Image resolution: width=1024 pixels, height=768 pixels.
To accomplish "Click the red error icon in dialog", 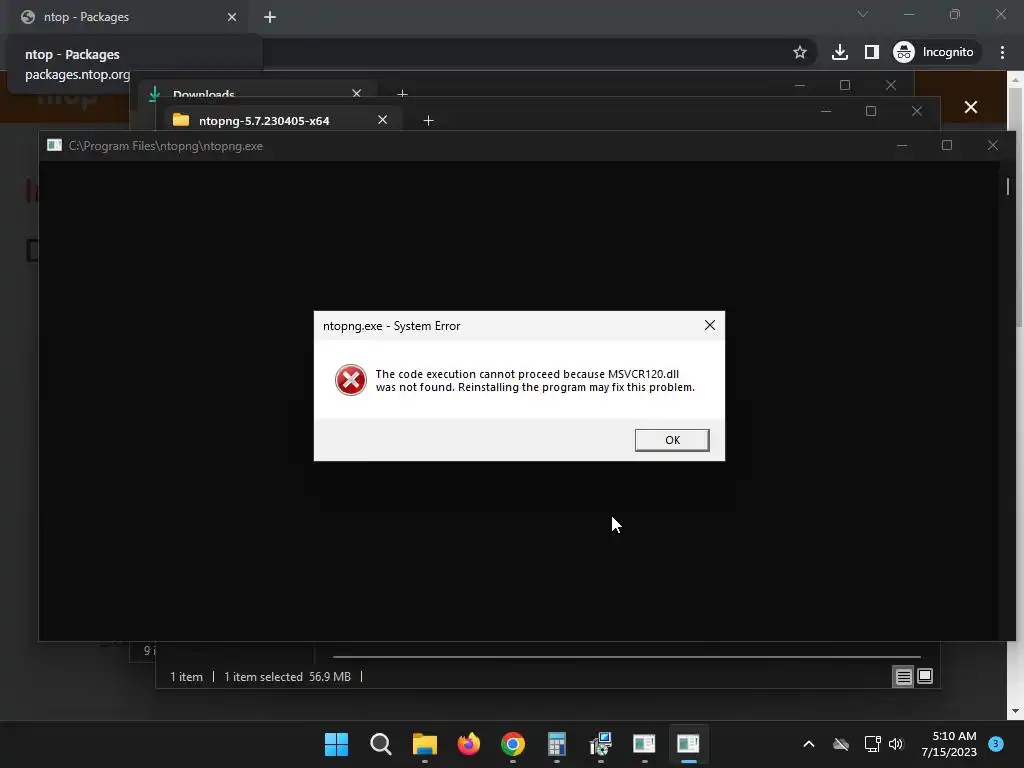I will coord(351,380).
